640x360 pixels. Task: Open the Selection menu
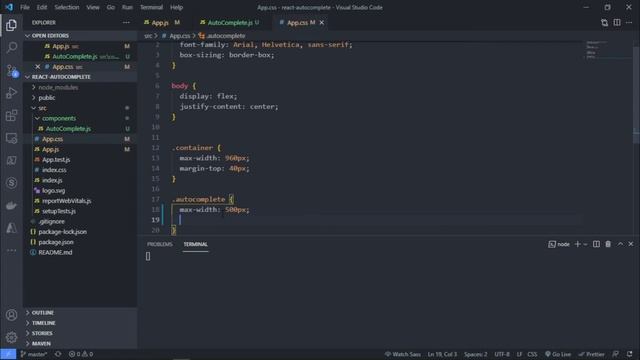(x=67, y=7)
